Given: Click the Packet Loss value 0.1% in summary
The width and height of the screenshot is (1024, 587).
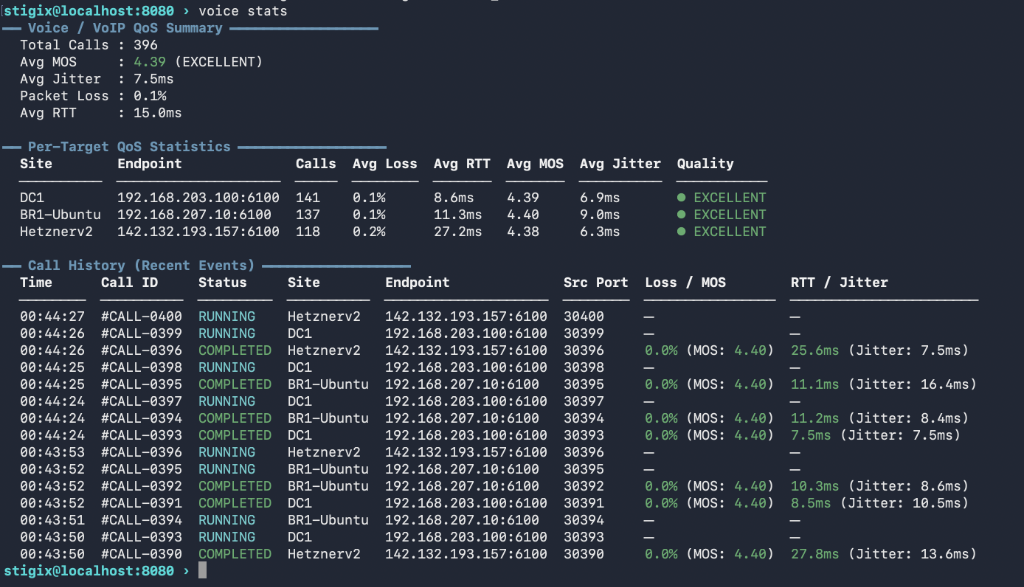Looking at the screenshot, I should (x=150, y=96).
